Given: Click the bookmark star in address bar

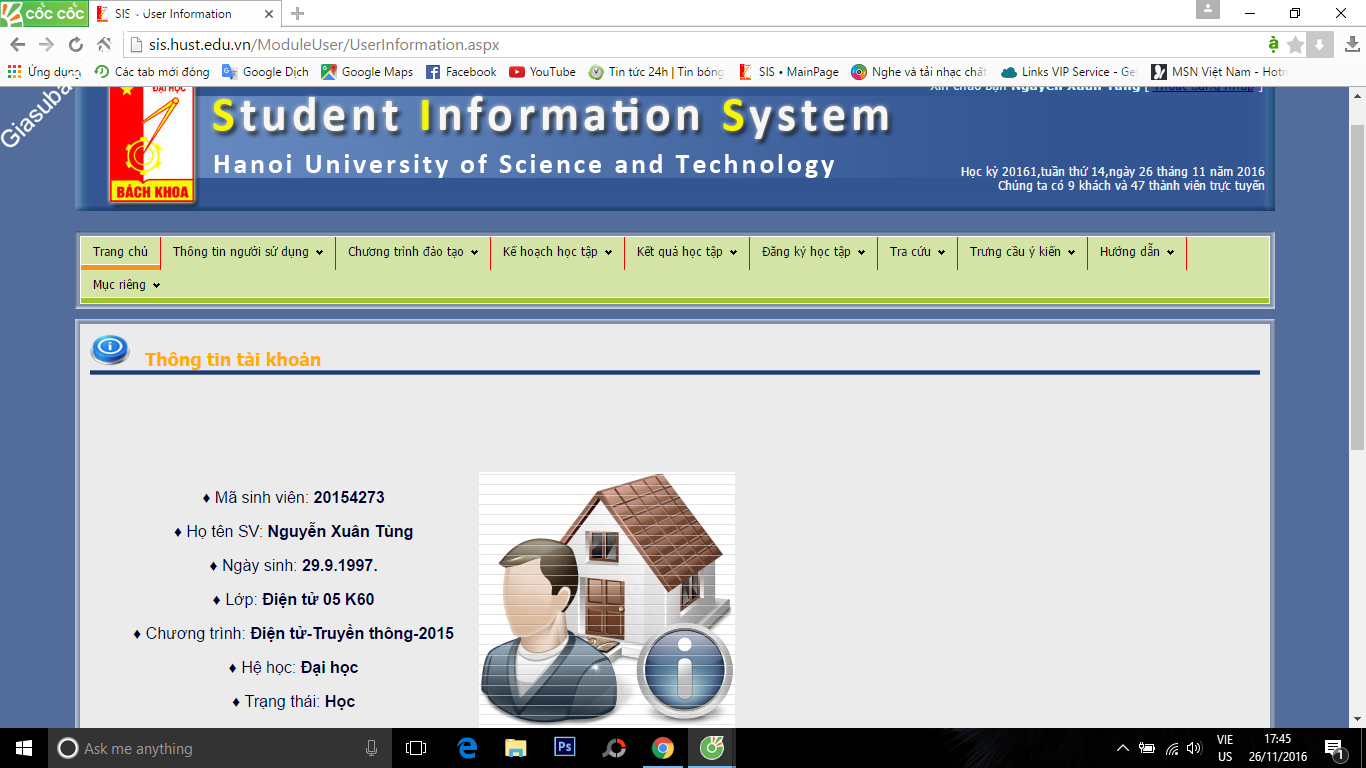Looking at the screenshot, I should (x=1295, y=45).
